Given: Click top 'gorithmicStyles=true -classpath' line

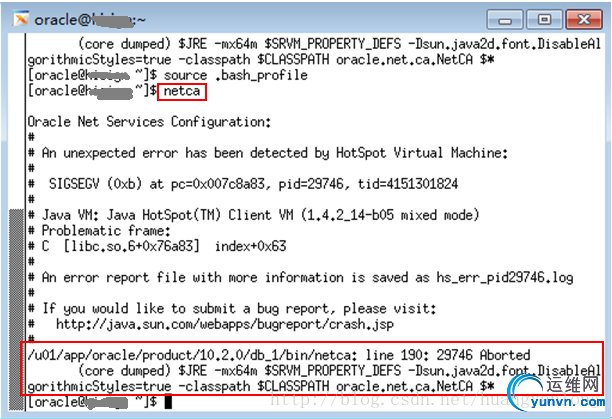Looking at the screenshot, I should tap(261, 60).
